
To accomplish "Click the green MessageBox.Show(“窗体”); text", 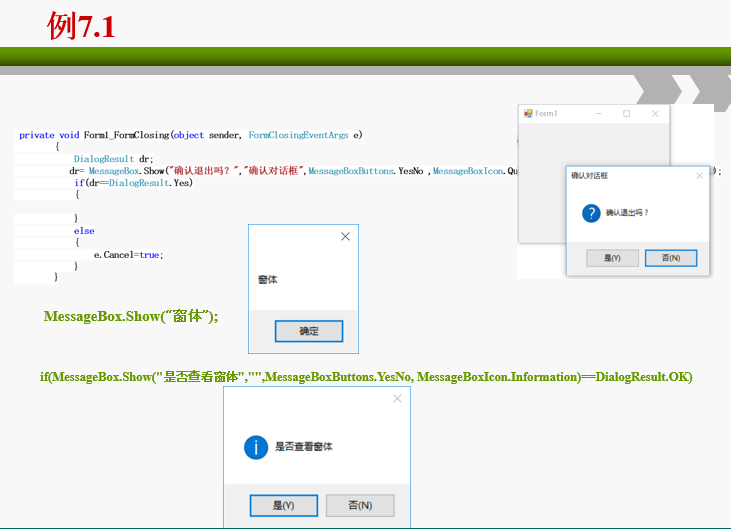I will (x=131, y=316).
